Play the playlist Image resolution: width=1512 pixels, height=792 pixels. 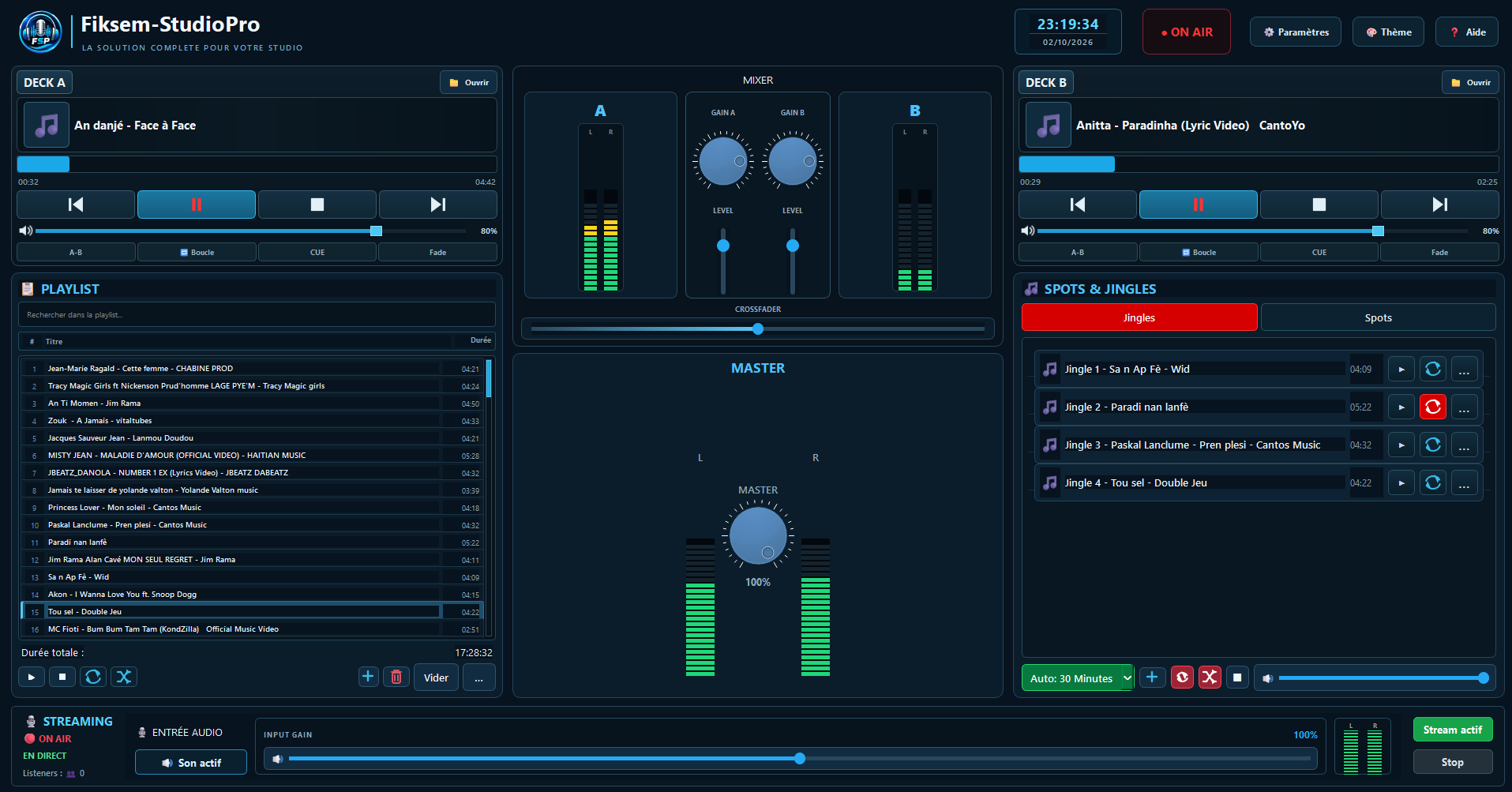(32, 677)
